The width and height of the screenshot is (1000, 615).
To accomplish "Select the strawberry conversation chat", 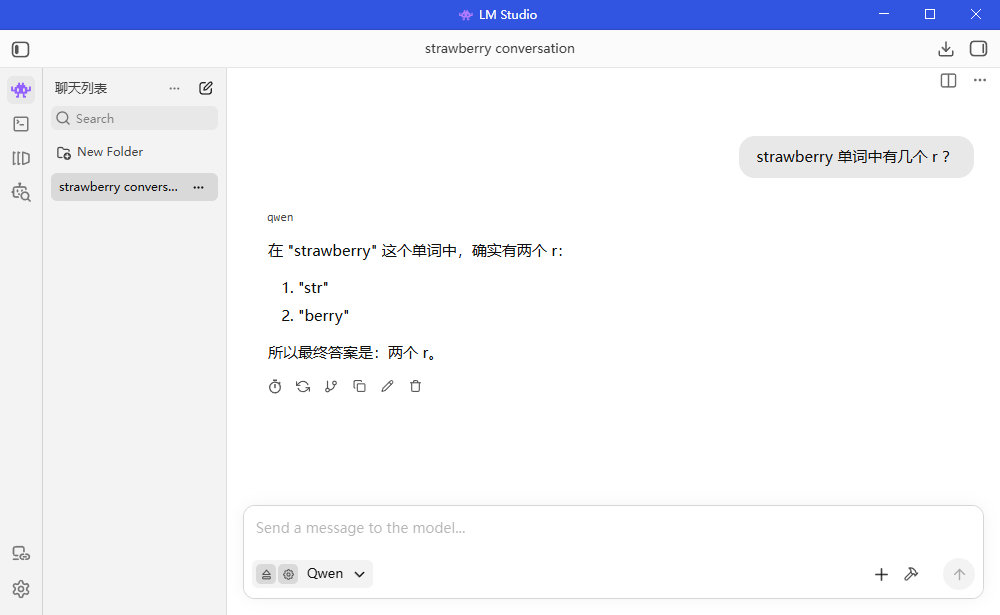I will (135, 187).
